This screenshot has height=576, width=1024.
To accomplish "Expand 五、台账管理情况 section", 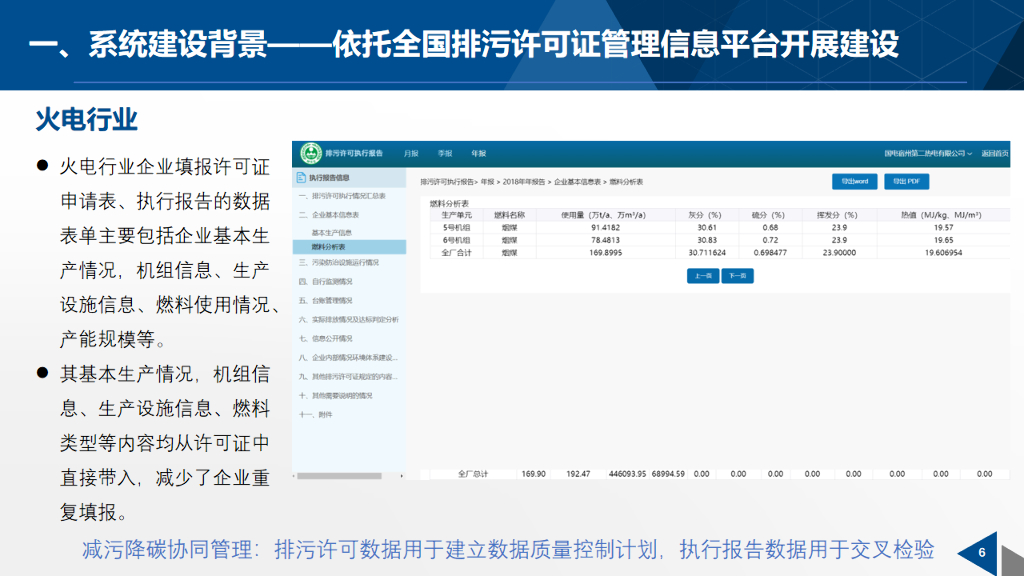I will pos(326,300).
